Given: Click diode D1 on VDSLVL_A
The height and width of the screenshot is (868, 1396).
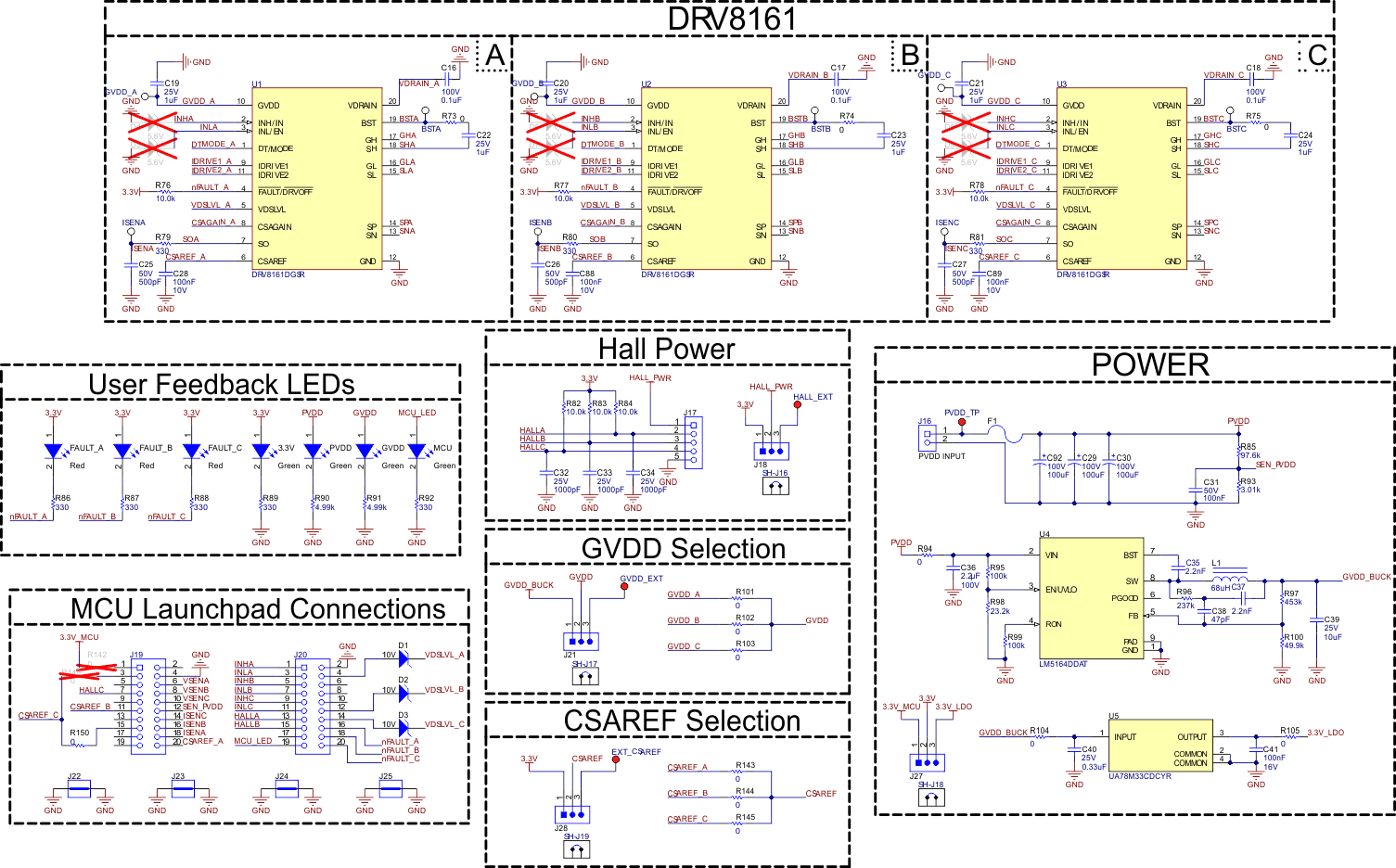Looking at the screenshot, I should point(403,658).
